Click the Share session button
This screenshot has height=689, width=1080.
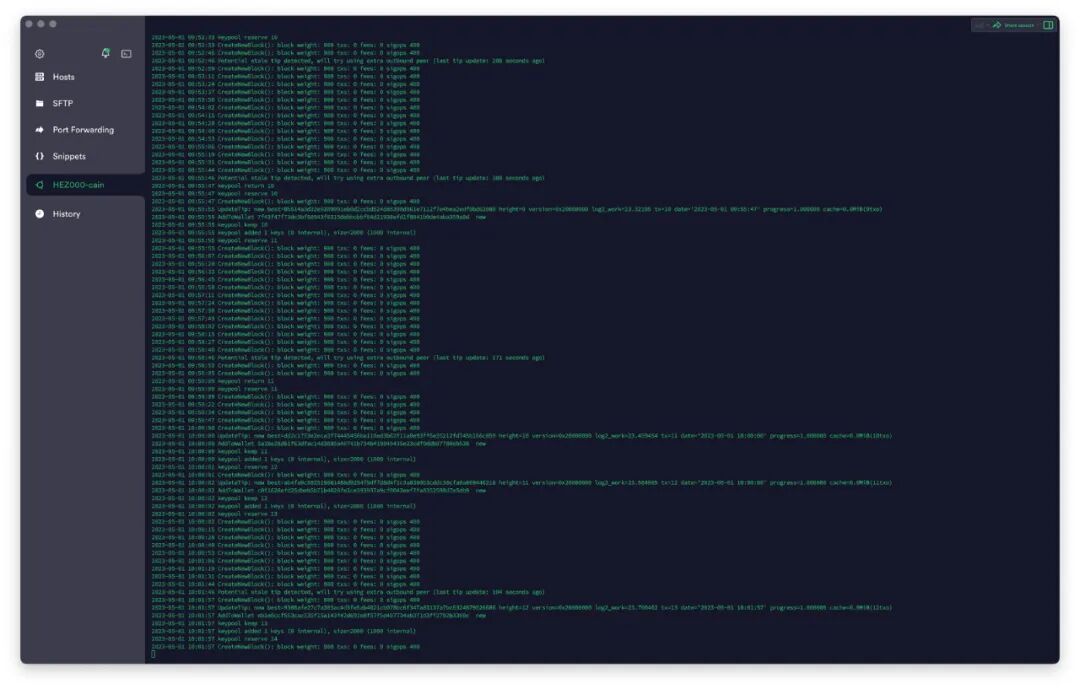(x=1013, y=25)
